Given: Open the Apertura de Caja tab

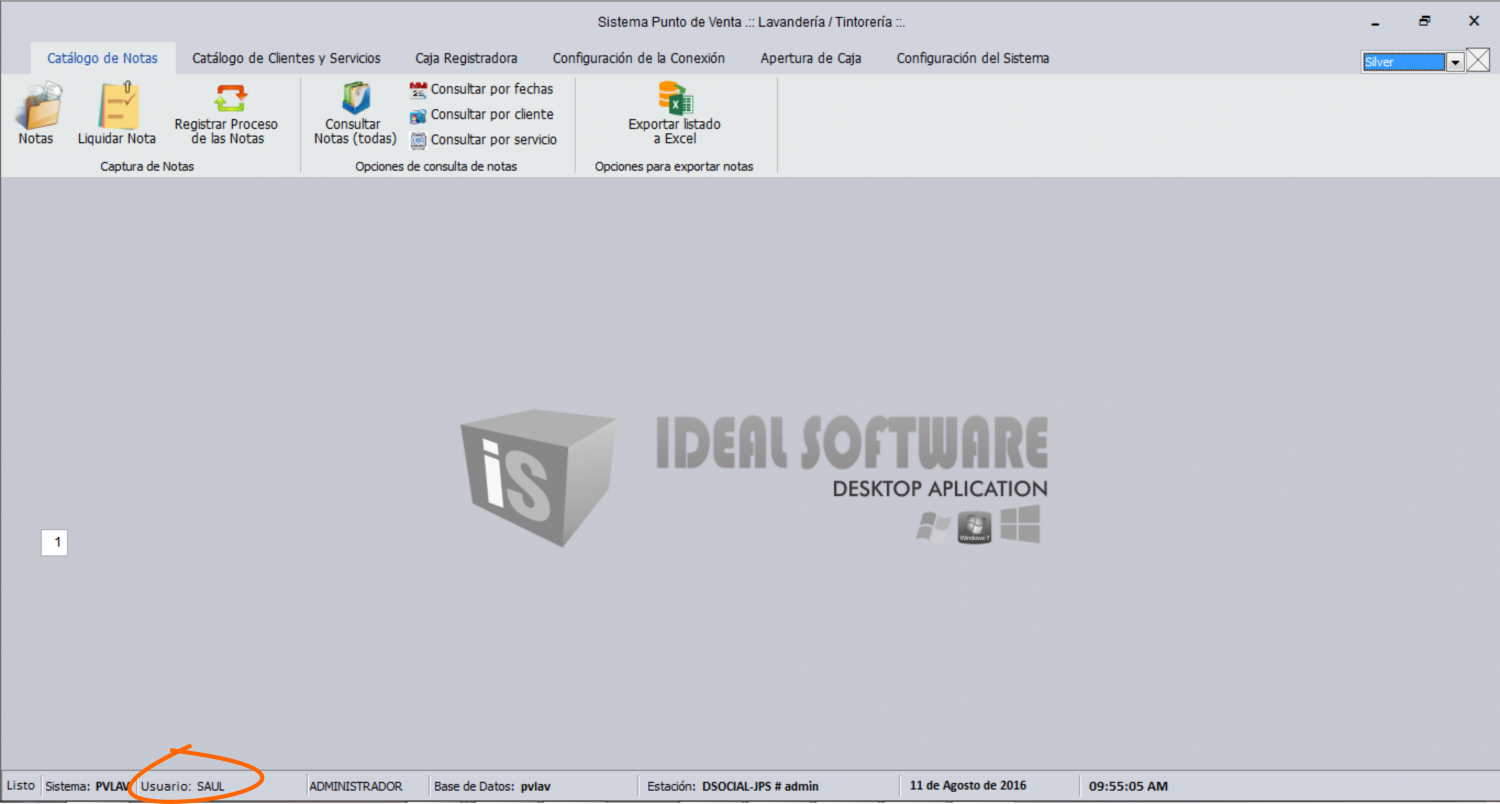Looking at the screenshot, I should point(811,58).
